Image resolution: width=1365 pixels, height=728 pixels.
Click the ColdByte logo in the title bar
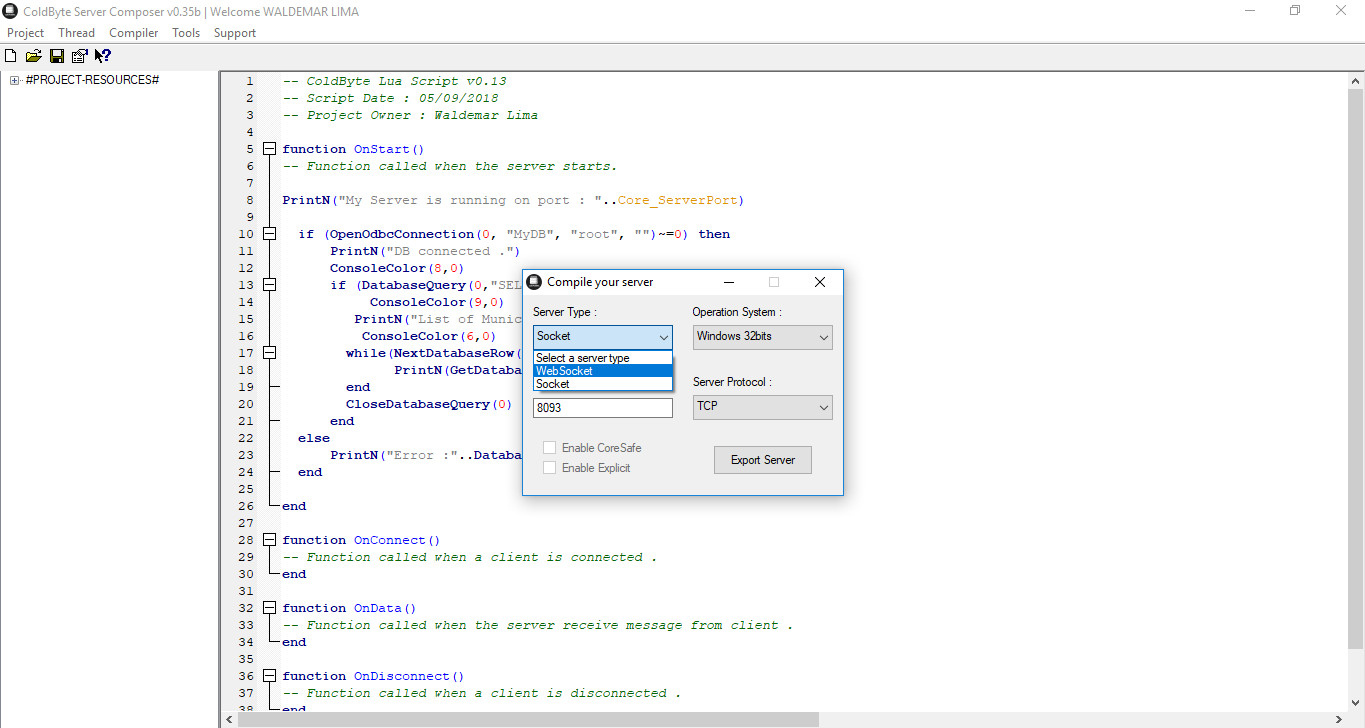10,10
